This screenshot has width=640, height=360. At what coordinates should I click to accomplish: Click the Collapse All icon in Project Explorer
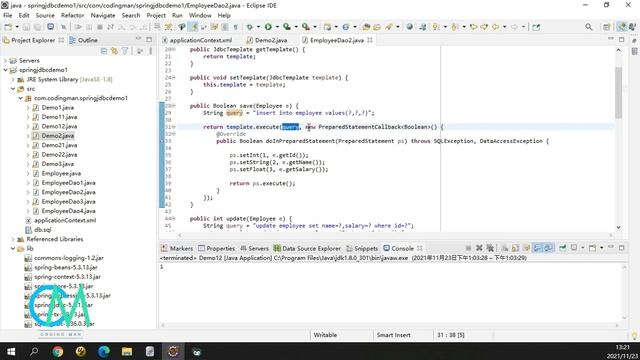point(104,51)
